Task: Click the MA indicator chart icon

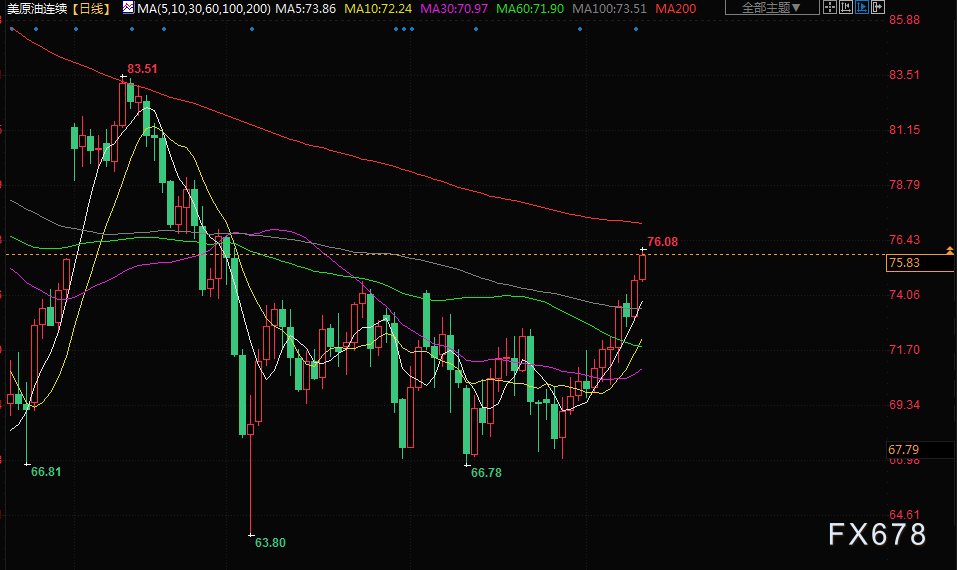Action: 128,8
